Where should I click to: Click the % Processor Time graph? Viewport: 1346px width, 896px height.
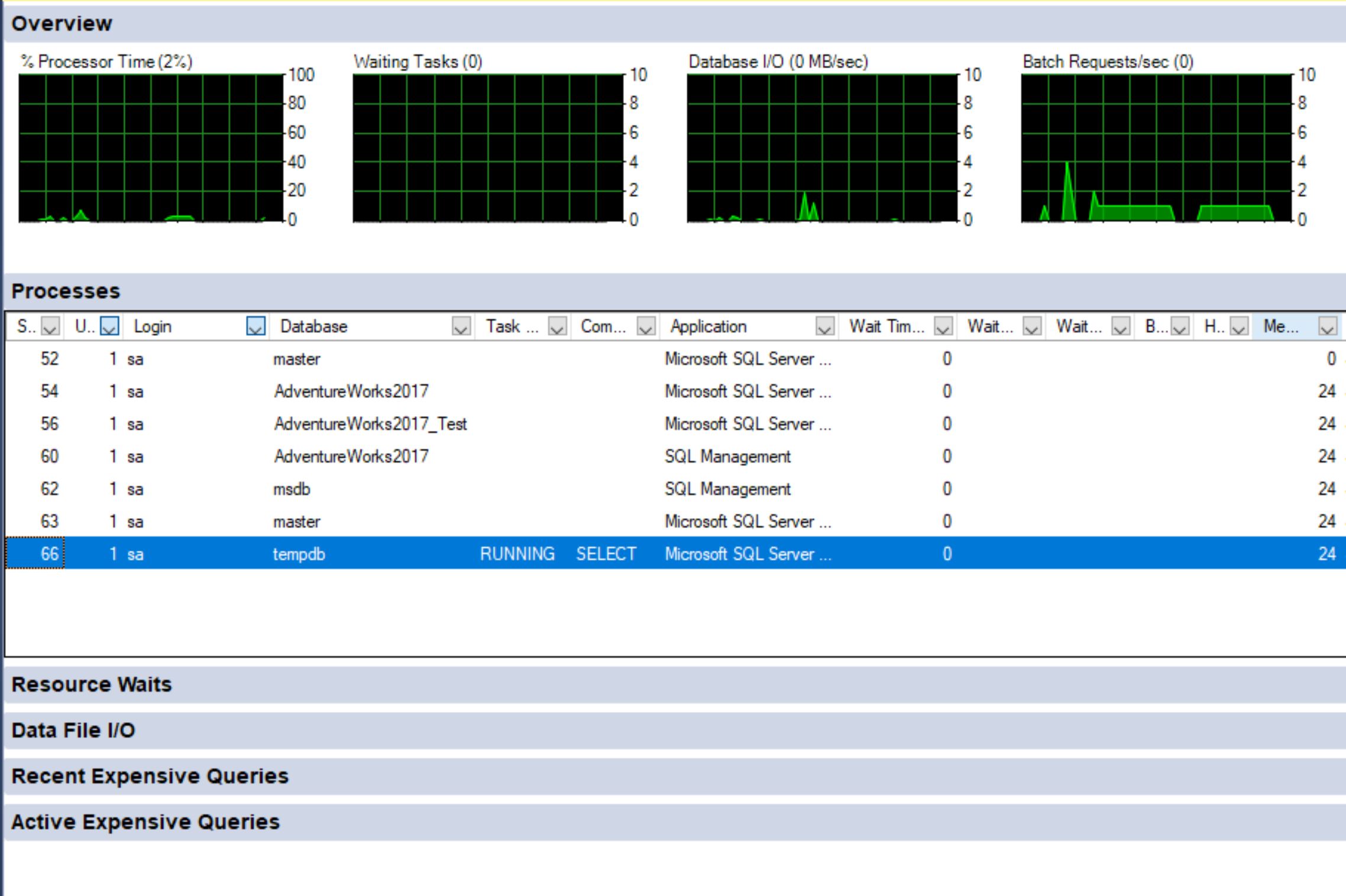pyautogui.click(x=151, y=148)
